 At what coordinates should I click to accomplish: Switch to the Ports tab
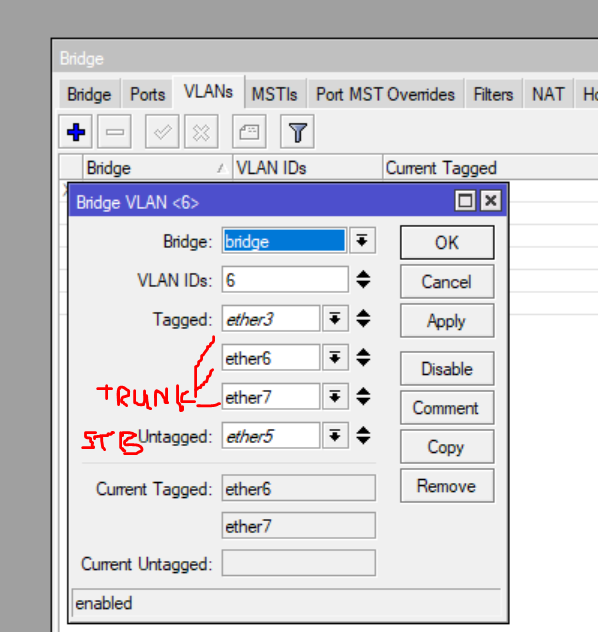pyautogui.click(x=147, y=95)
